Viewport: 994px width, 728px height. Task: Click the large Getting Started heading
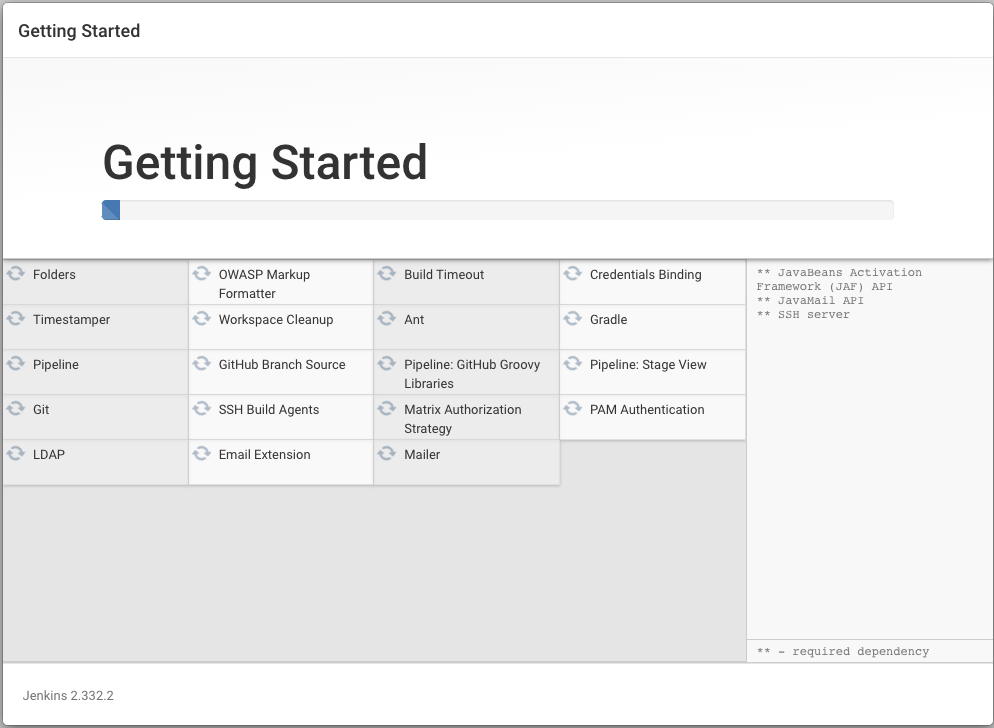point(265,163)
